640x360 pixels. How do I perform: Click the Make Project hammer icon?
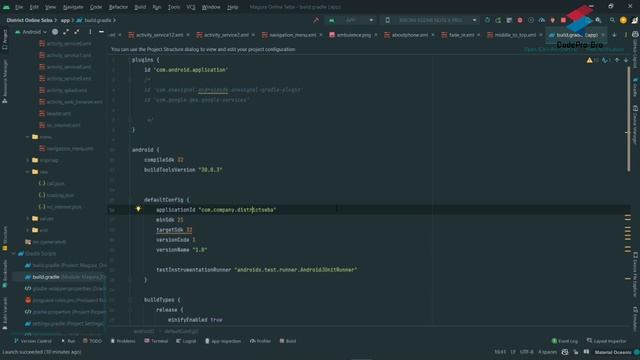tap(316, 20)
